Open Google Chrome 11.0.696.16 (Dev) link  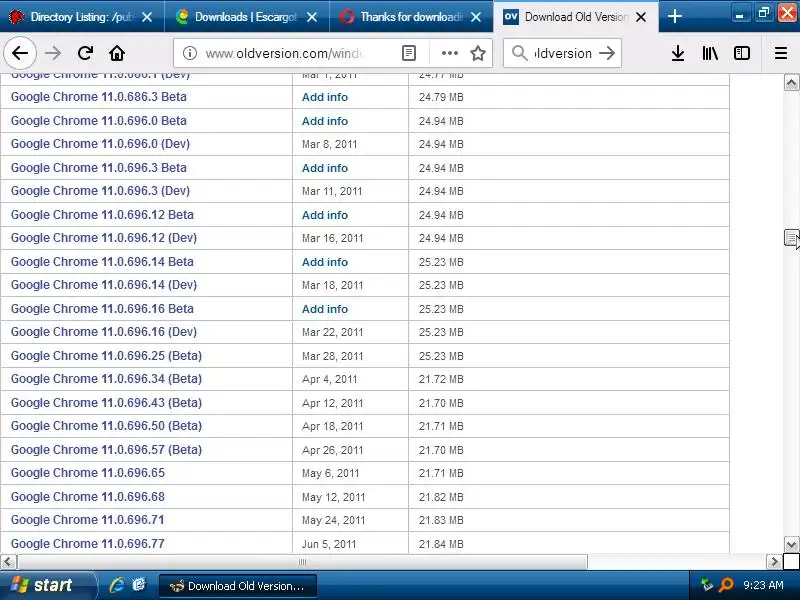pos(104,332)
